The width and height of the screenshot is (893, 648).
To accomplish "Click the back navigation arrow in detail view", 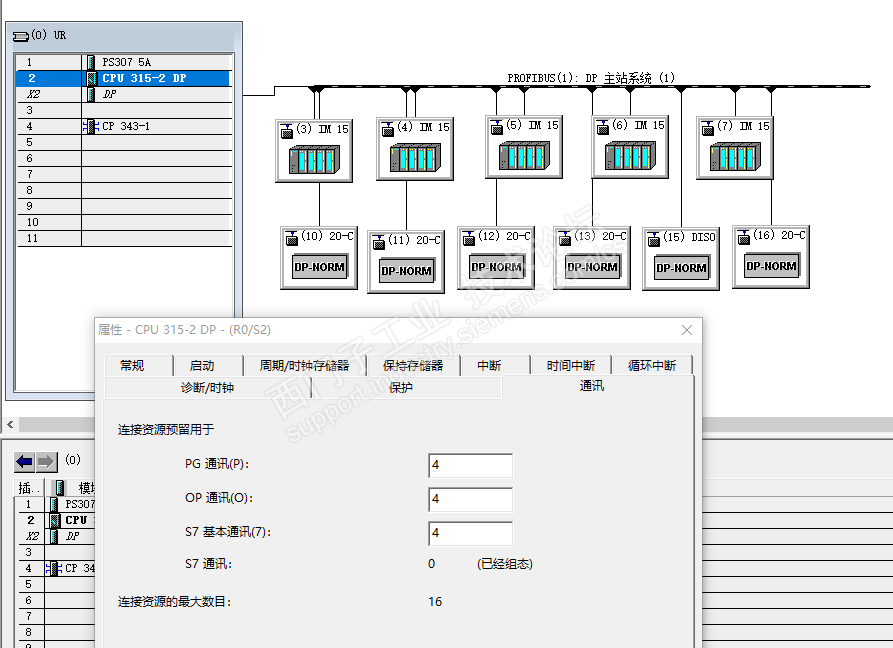I will (x=24, y=462).
